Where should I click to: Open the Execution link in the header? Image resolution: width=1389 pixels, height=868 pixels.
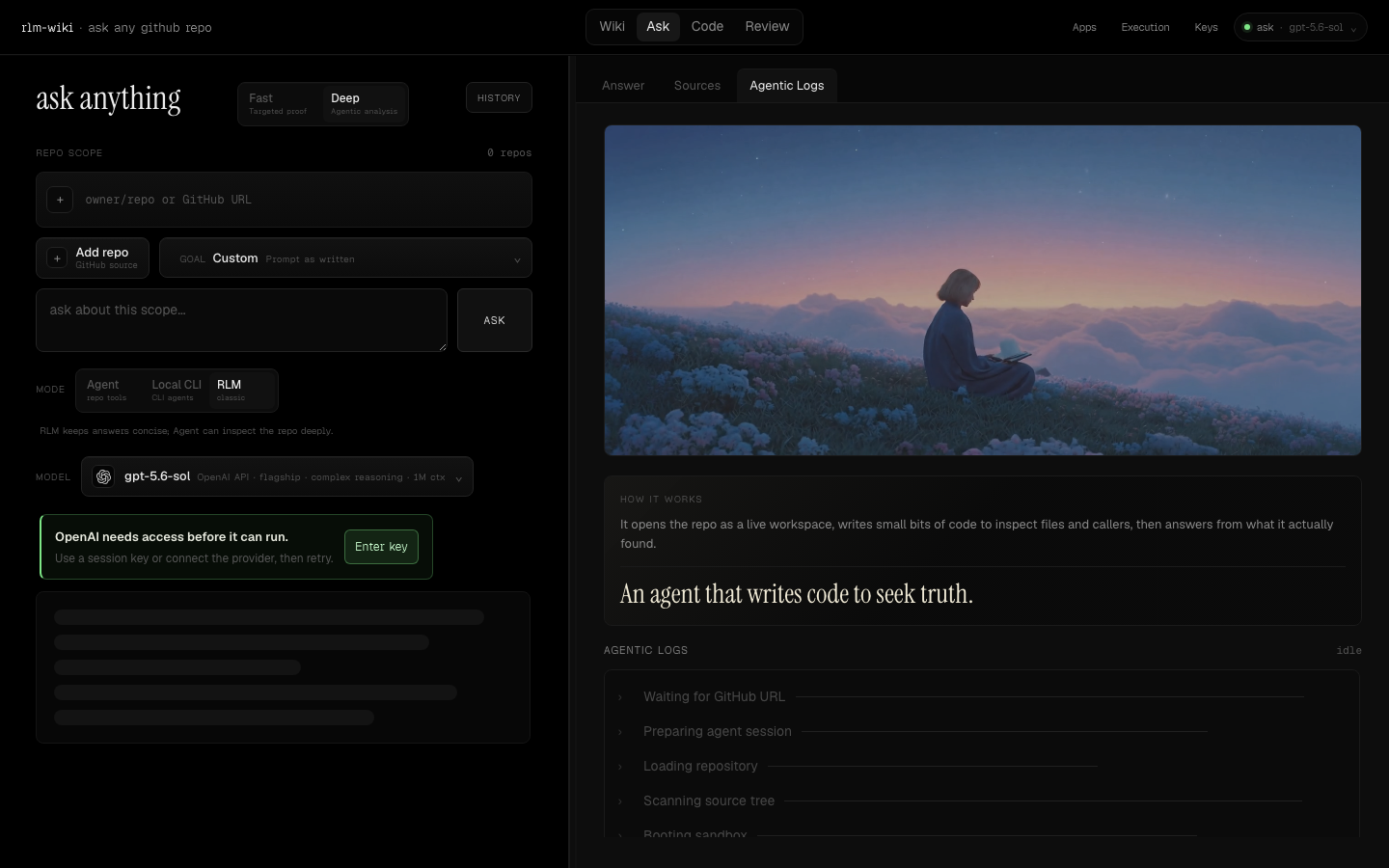point(1145,27)
